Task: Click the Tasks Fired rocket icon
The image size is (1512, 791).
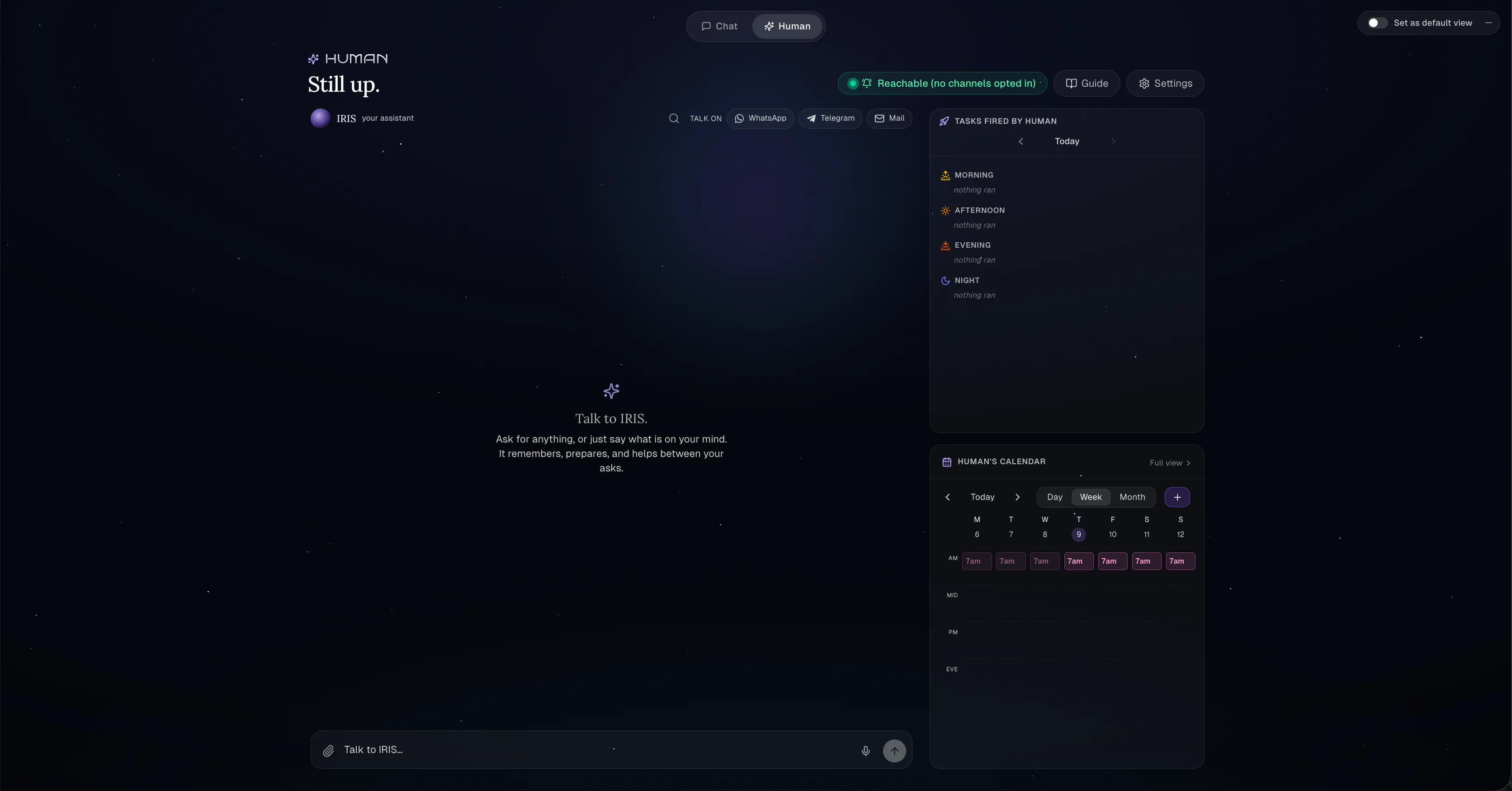Action: click(945, 121)
